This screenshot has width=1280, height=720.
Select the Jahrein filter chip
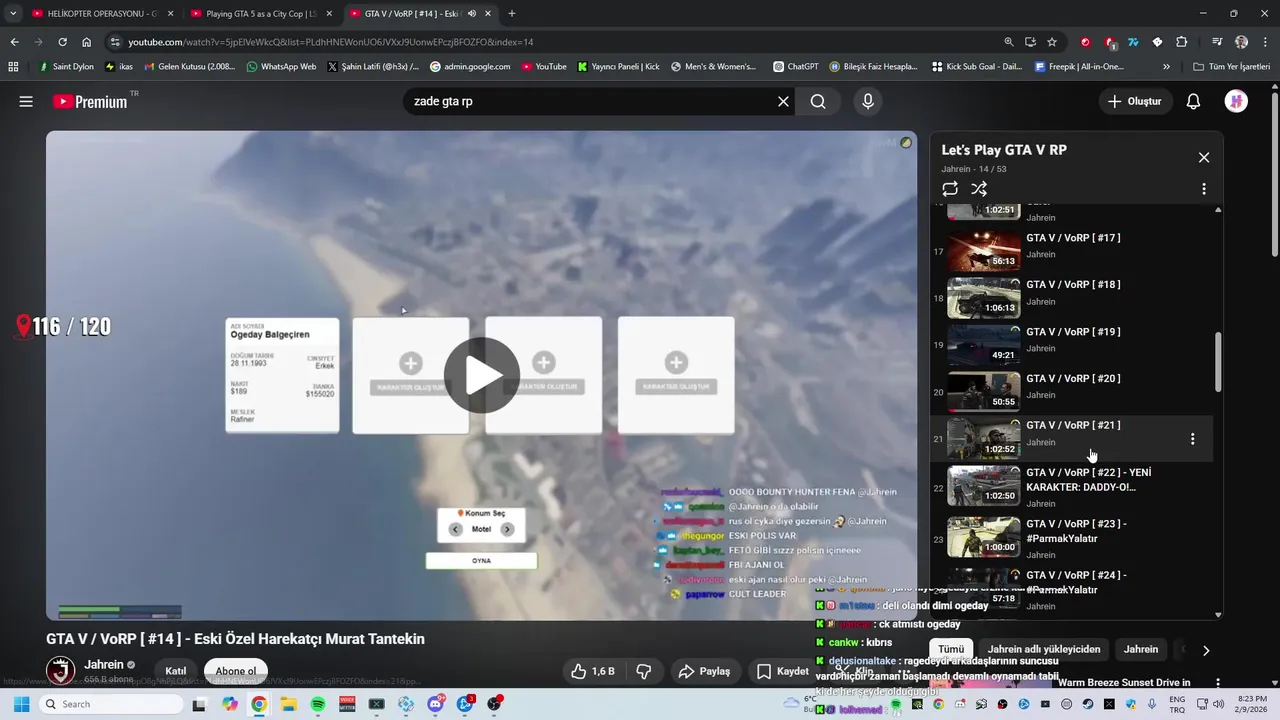(x=1141, y=649)
